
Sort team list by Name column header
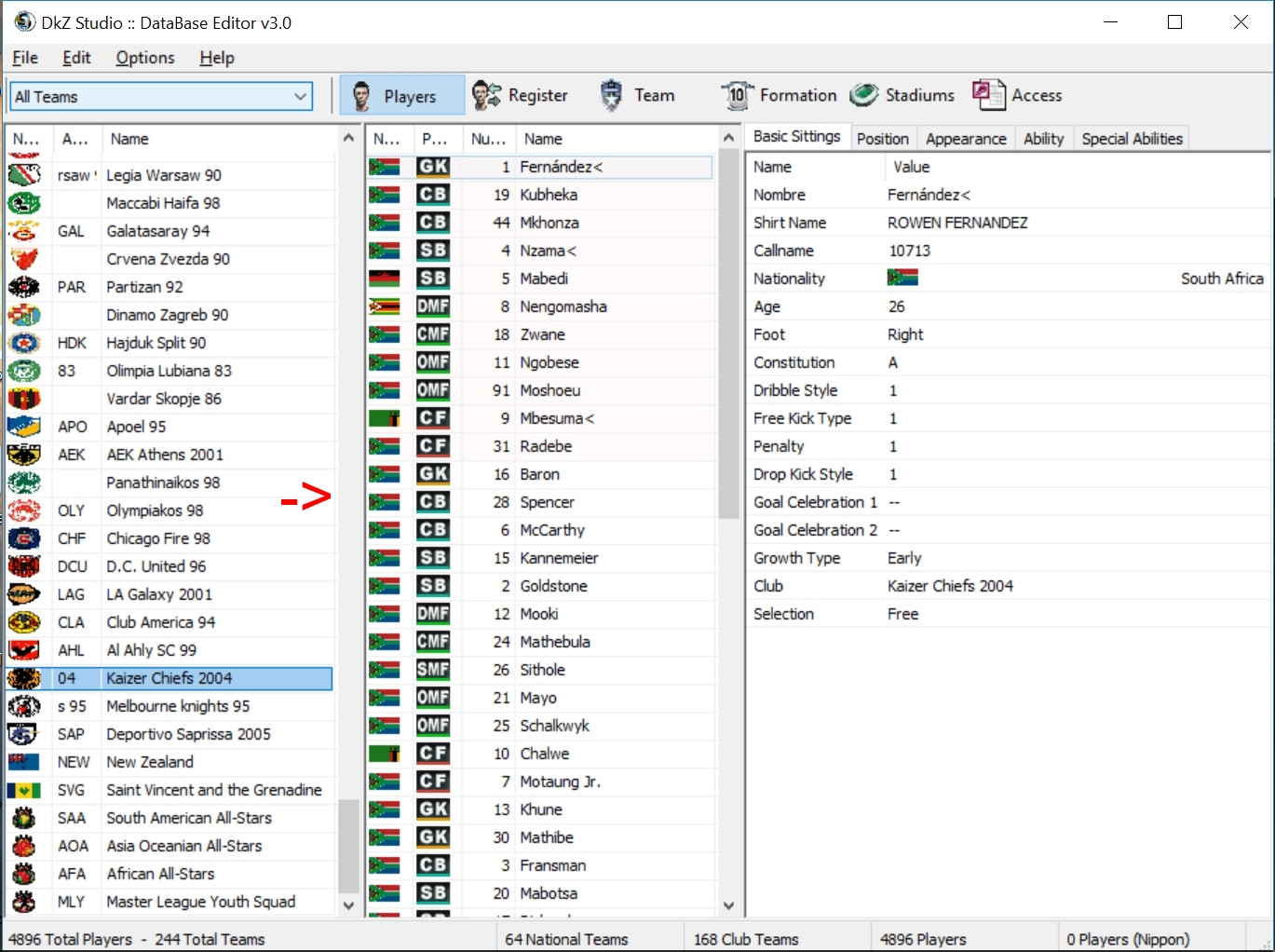219,139
